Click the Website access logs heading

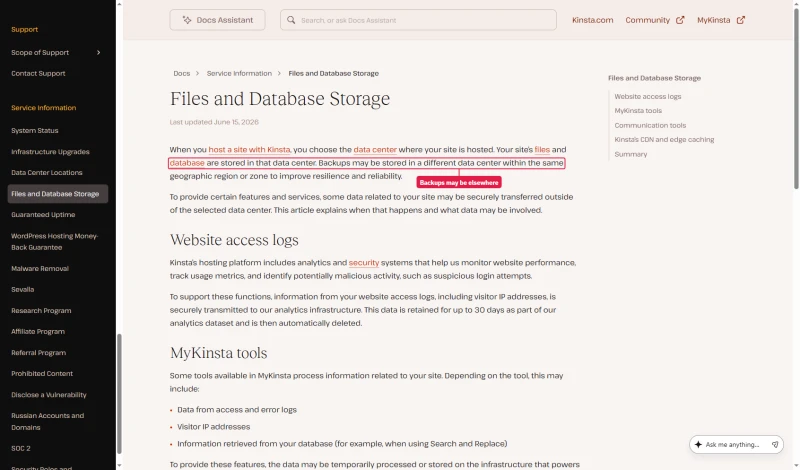coord(234,240)
